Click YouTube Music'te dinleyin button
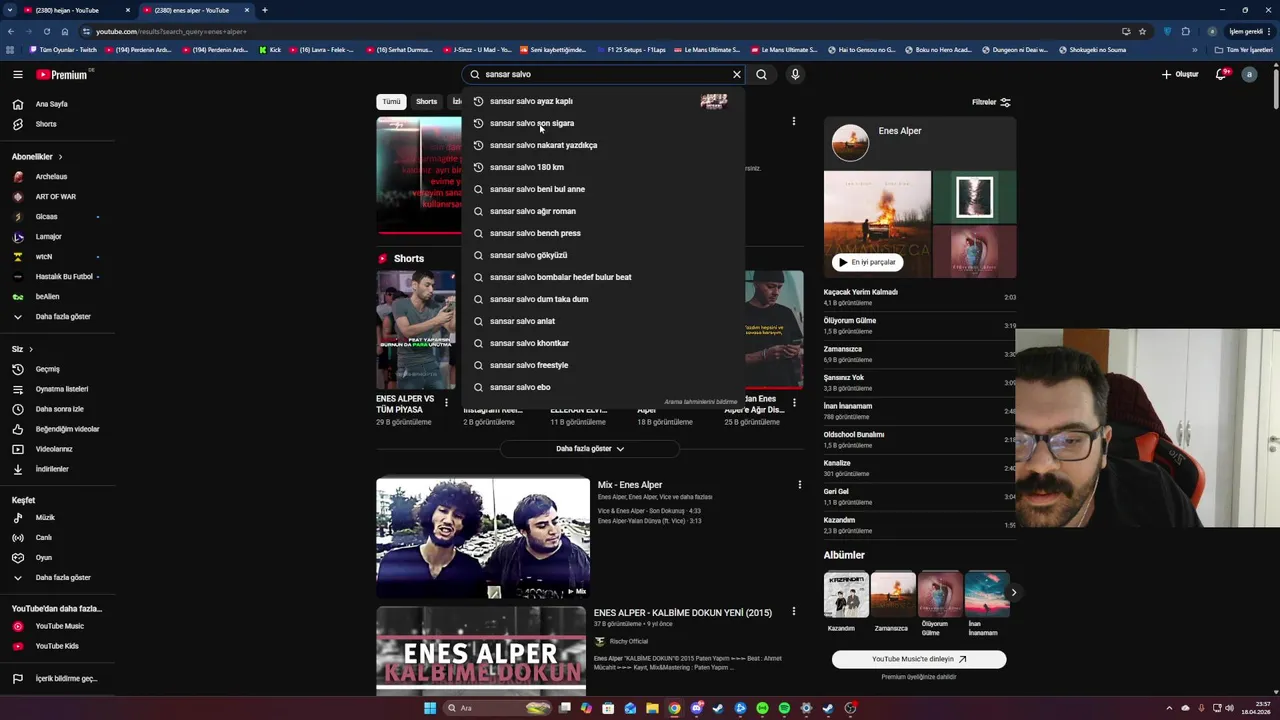 click(919, 659)
